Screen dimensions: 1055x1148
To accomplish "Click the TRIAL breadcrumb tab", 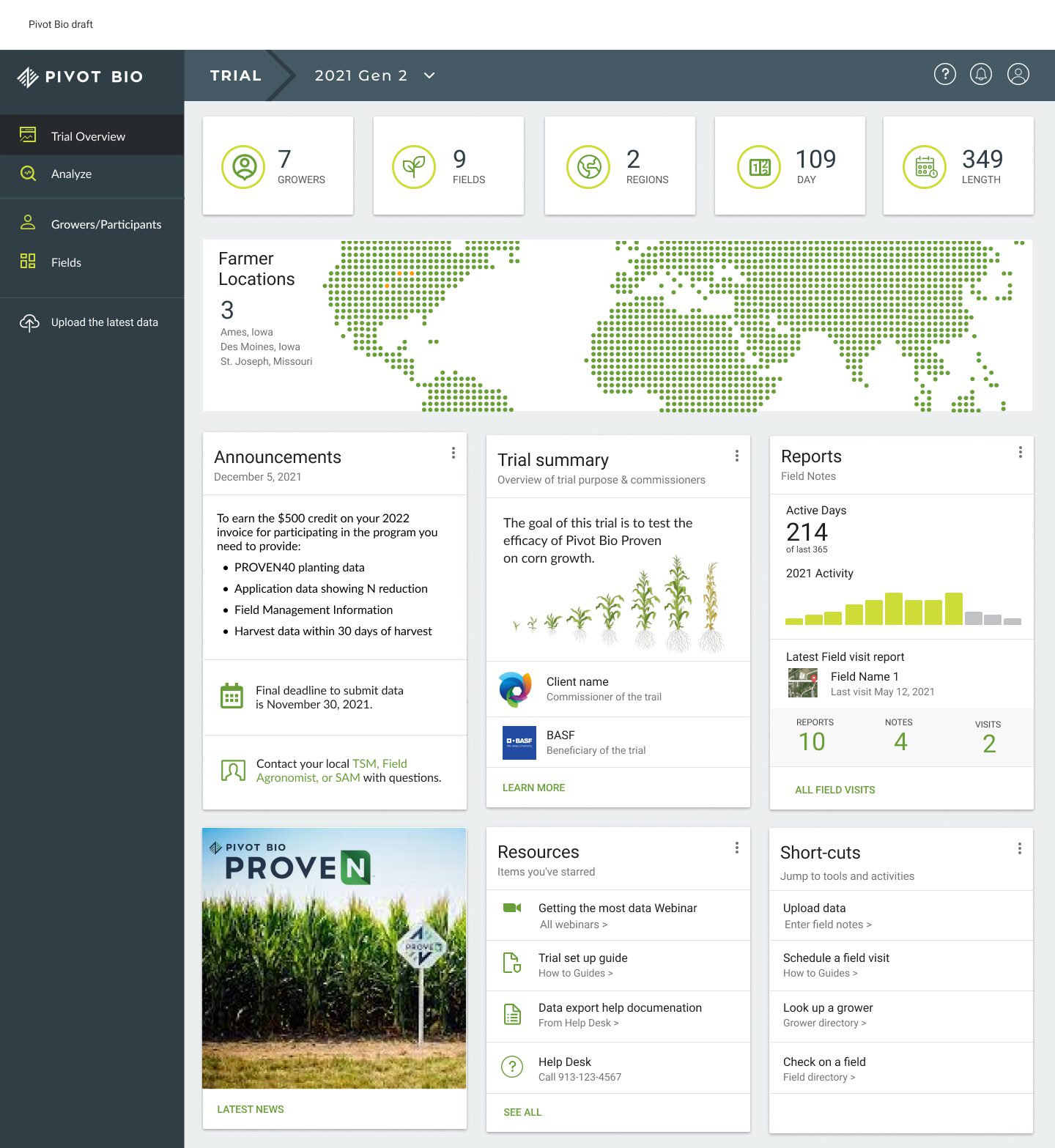I will pos(235,75).
